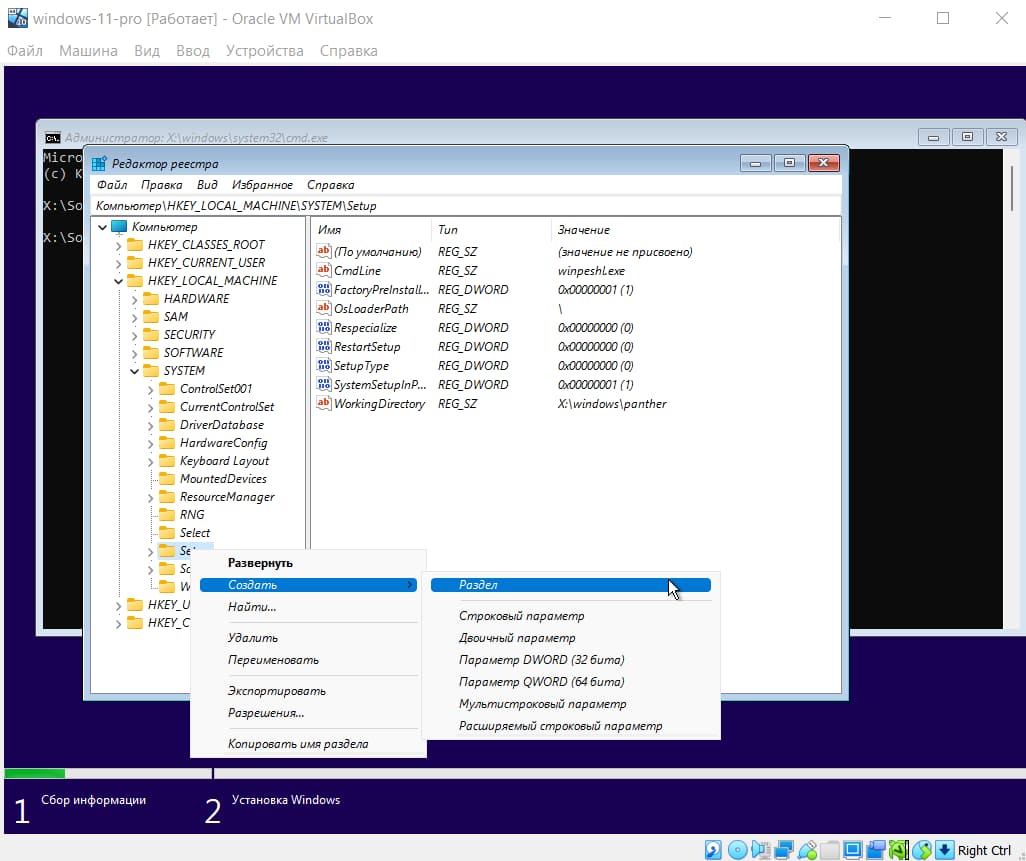
Task: Open Избранное menu in Registry Editor
Action: coord(262,184)
